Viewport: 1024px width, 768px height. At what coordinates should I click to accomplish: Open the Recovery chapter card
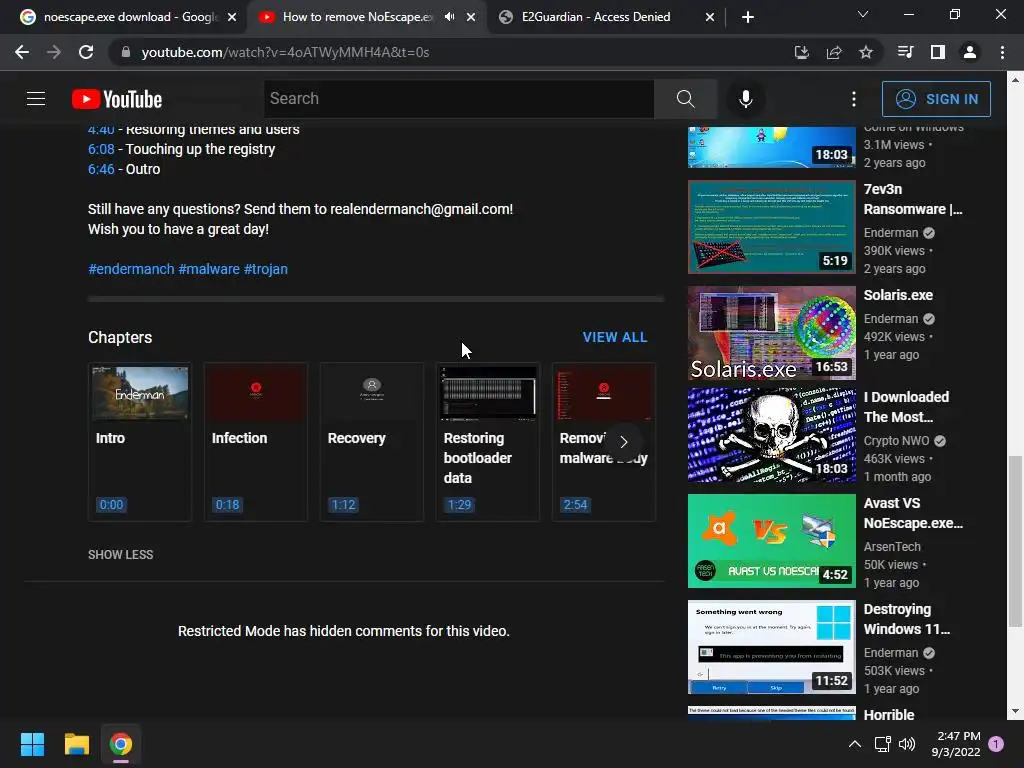[x=372, y=442]
